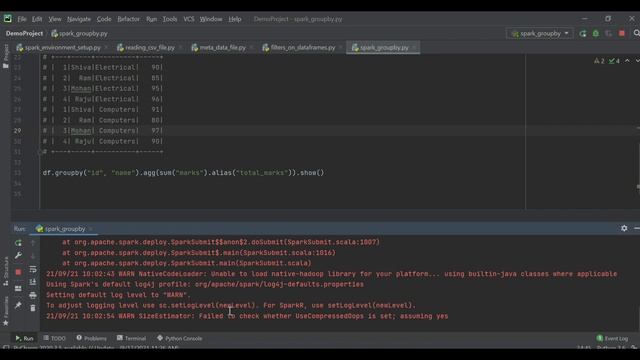Clear console output with the trash icon
The width and height of the screenshot is (640, 360).
click(33, 308)
